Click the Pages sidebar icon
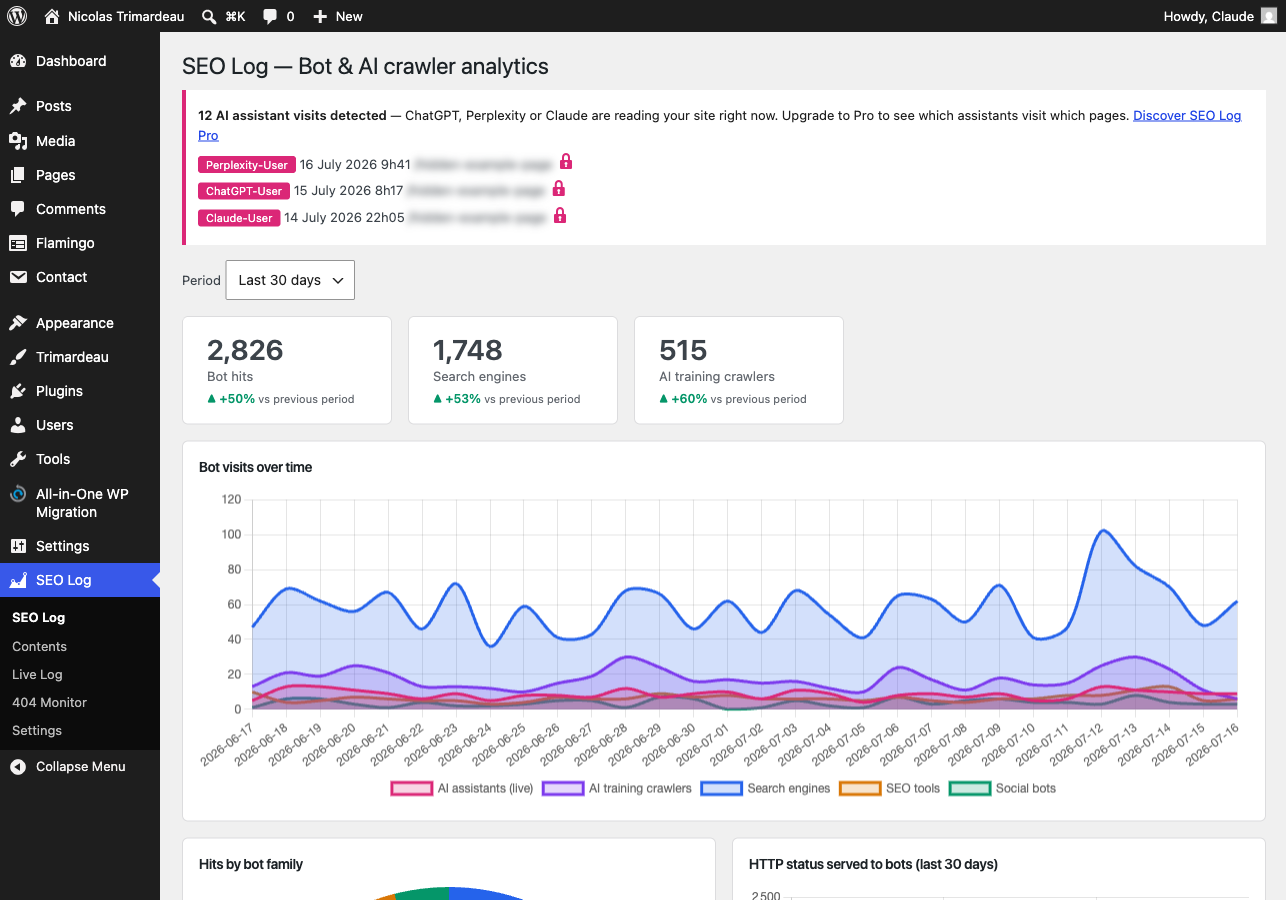 pyautogui.click(x=18, y=175)
